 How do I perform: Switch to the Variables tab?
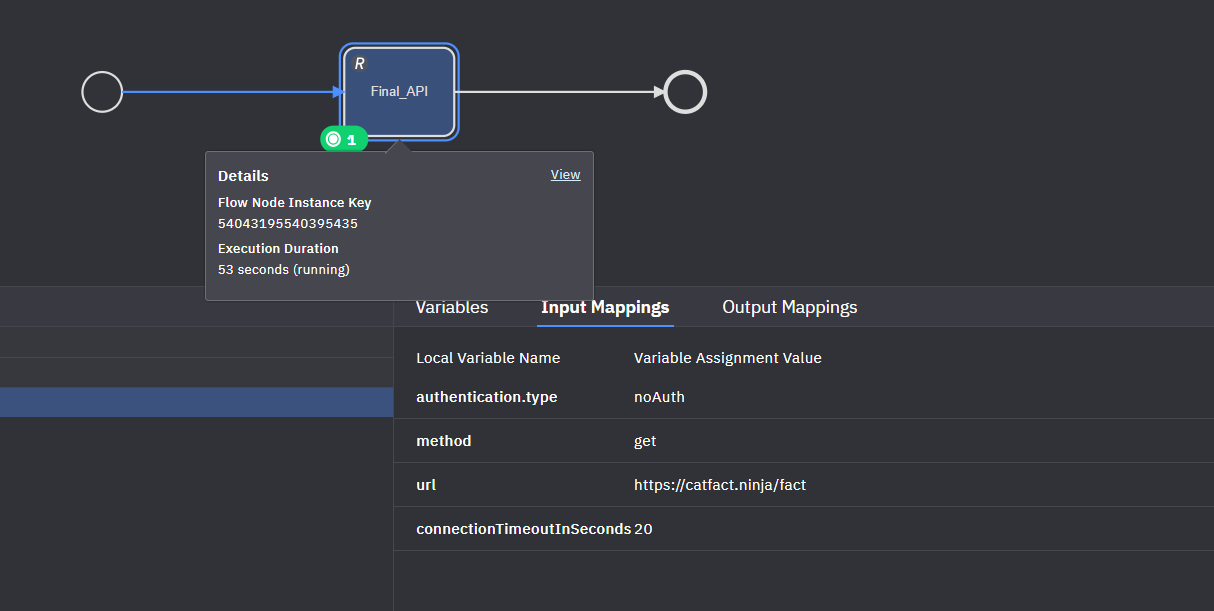(452, 307)
